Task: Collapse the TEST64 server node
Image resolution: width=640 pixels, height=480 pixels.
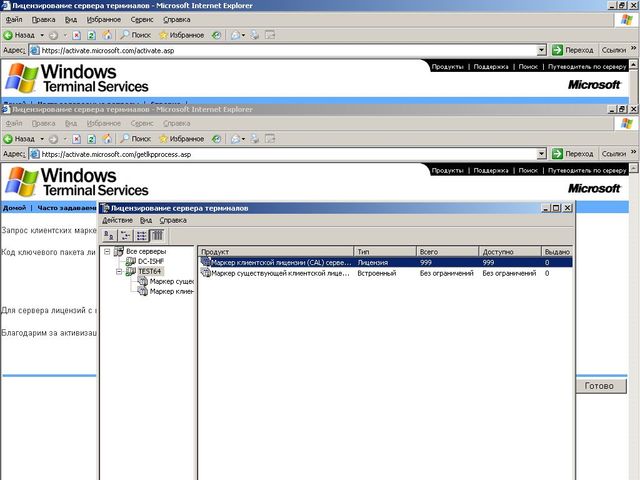Action: click(119, 271)
